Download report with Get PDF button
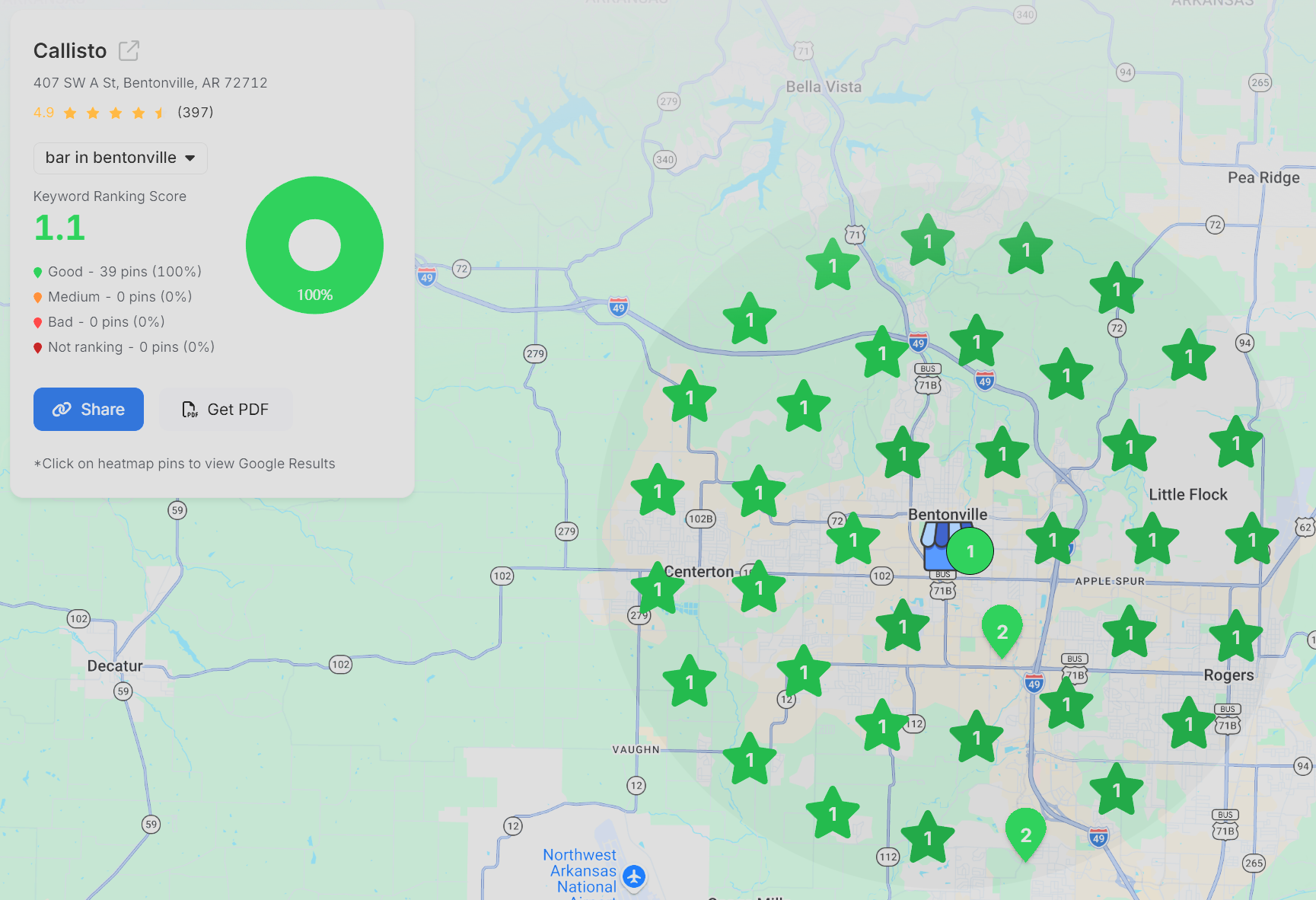 coord(226,409)
